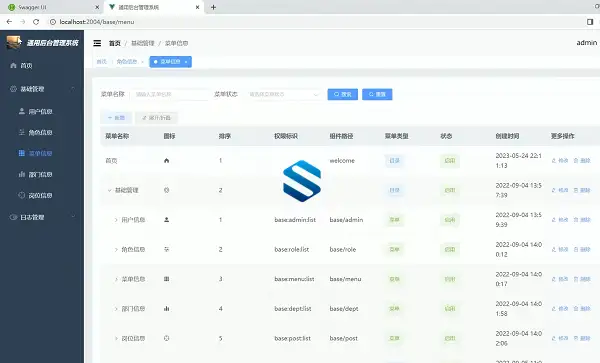Screen dimensions: 600x363
Task: Close the 角色信息 page tab
Action: tap(142, 62)
